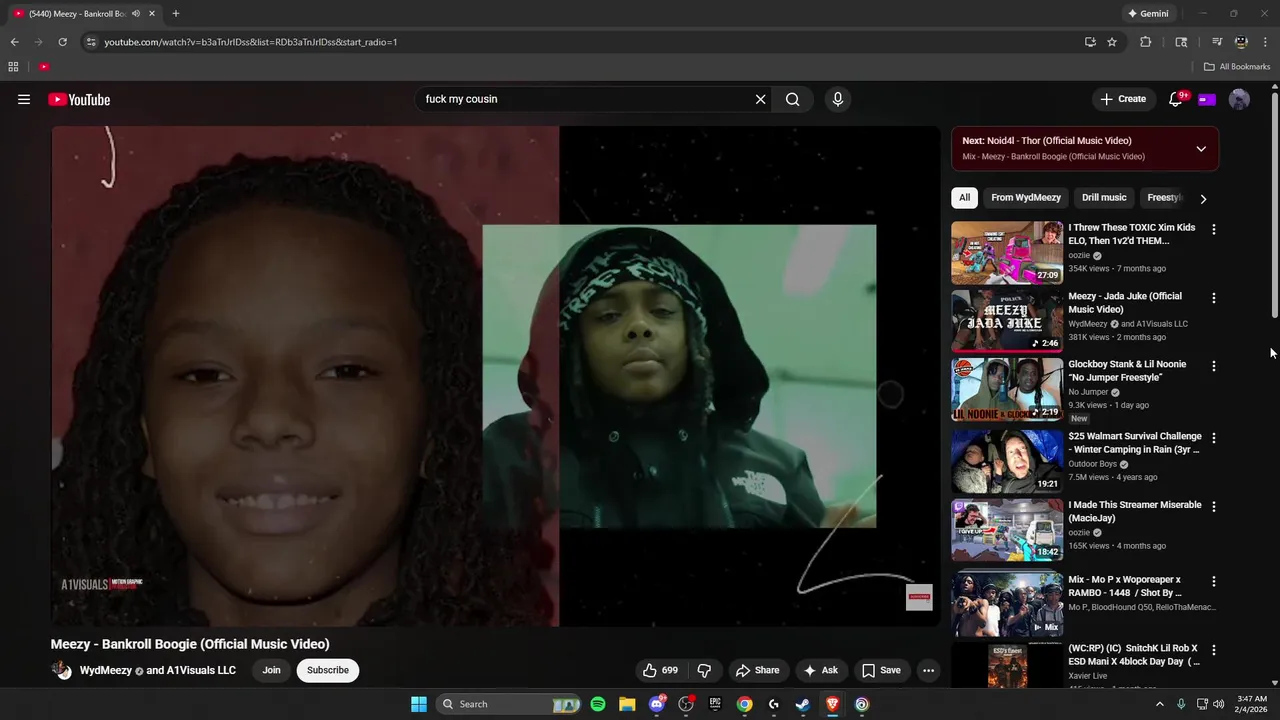Clear the search box with the X

pos(760,99)
